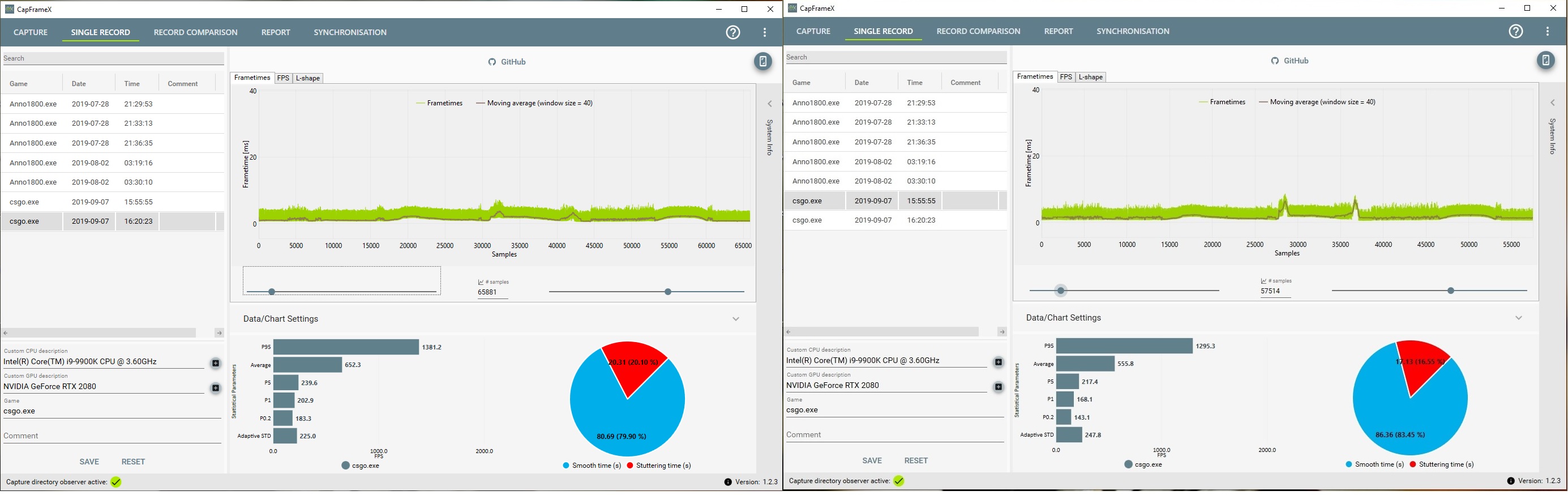Screen dimensions: 1568x495
Task: Click Comment field in left window
Action: pos(112,436)
